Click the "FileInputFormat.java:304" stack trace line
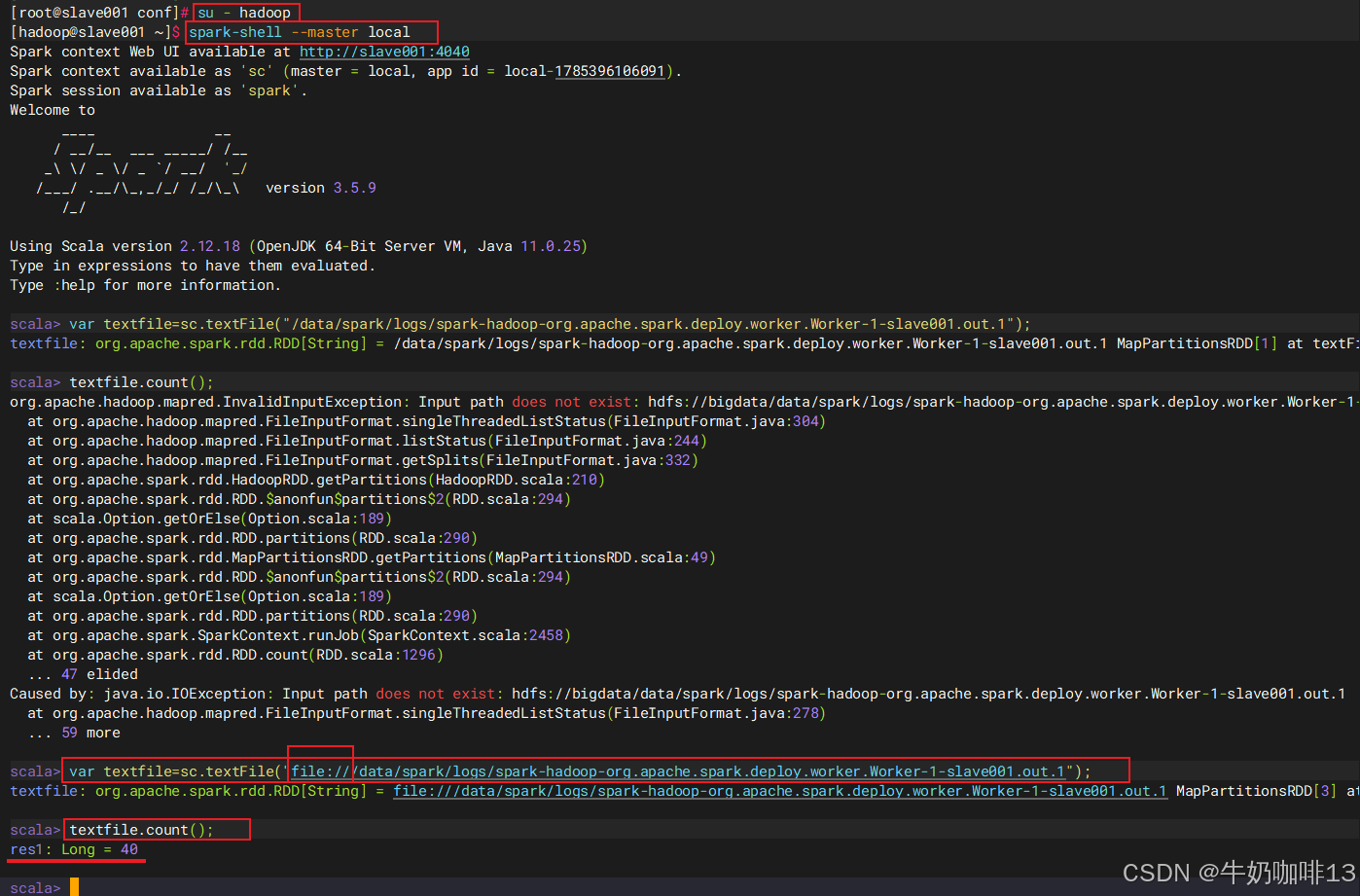 tap(427, 421)
